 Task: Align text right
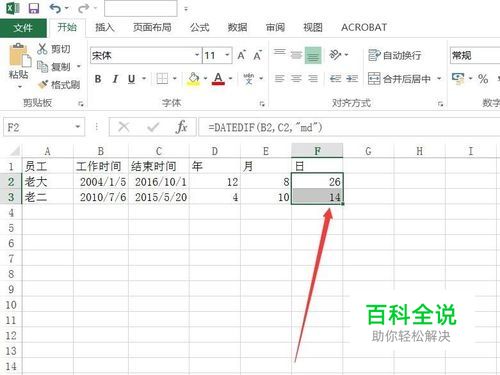313,79
